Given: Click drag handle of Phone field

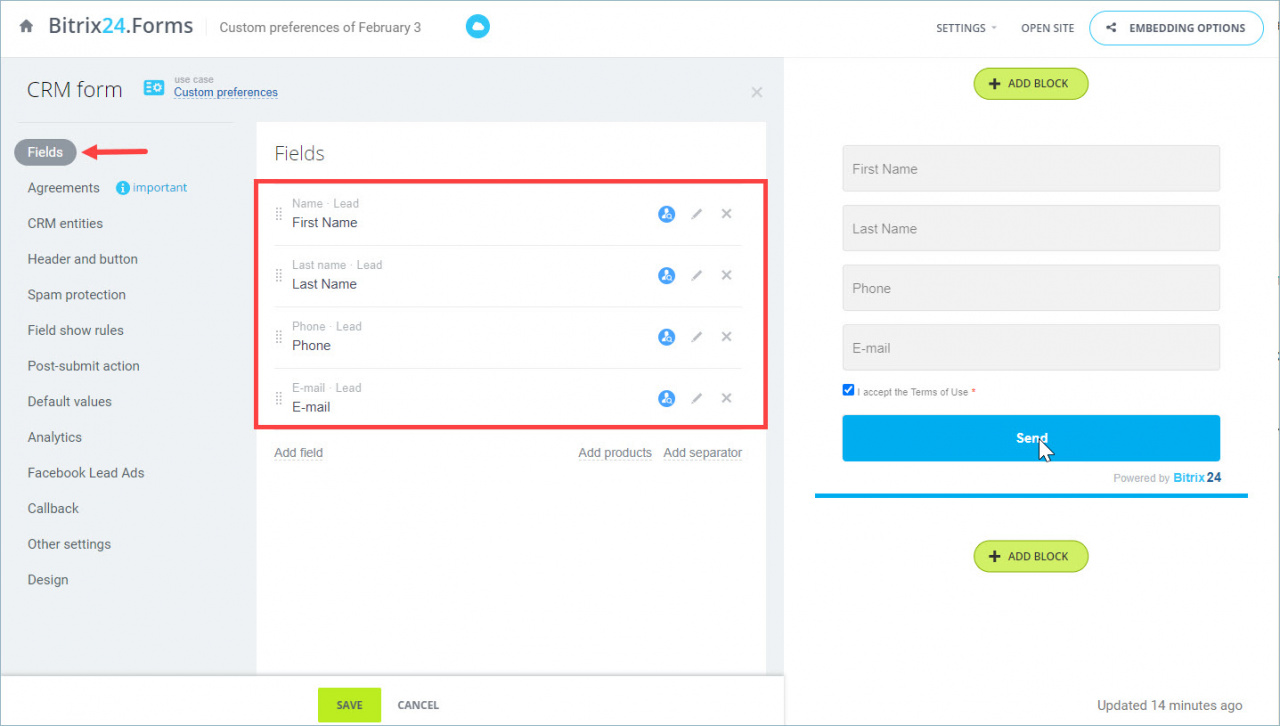Looking at the screenshot, I should (279, 337).
